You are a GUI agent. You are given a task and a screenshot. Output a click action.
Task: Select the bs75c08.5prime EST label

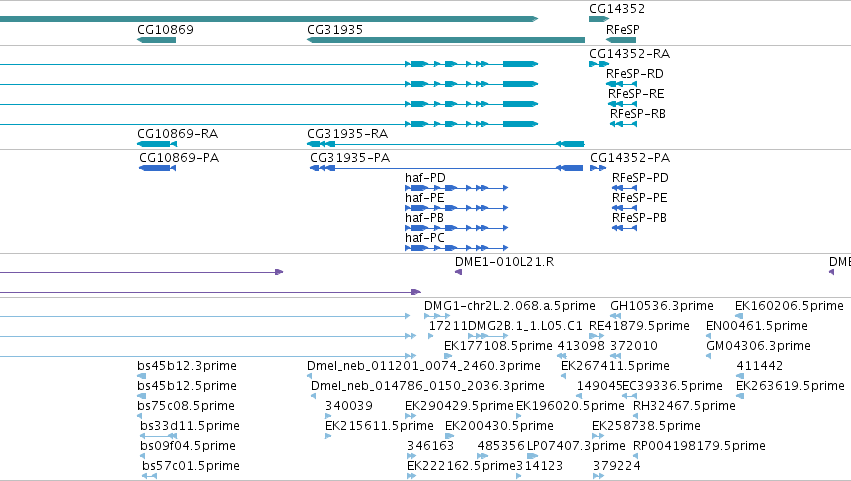(x=186, y=406)
